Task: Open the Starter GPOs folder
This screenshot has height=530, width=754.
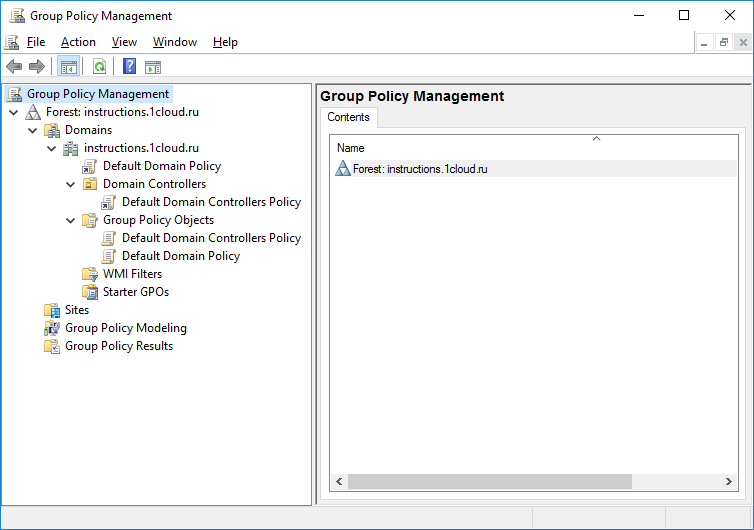Action: pyautogui.click(x=135, y=292)
